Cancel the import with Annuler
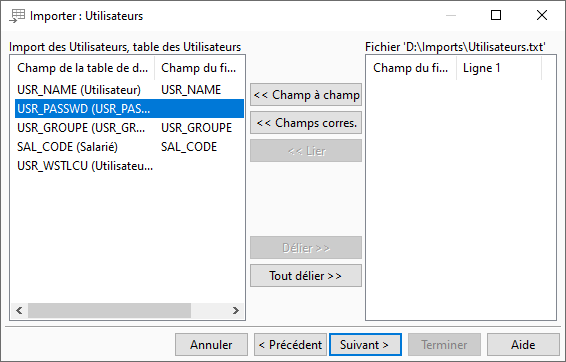The image size is (566, 362). 212,345
